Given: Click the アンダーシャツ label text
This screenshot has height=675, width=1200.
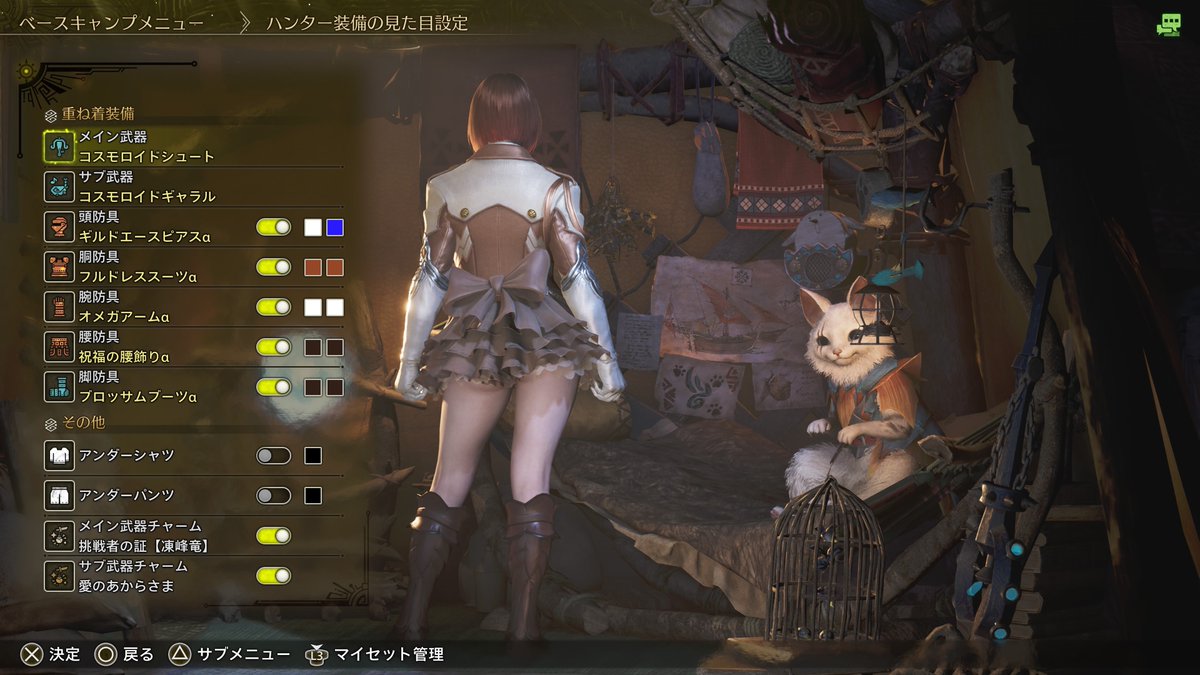Looking at the screenshot, I should coord(127,456).
